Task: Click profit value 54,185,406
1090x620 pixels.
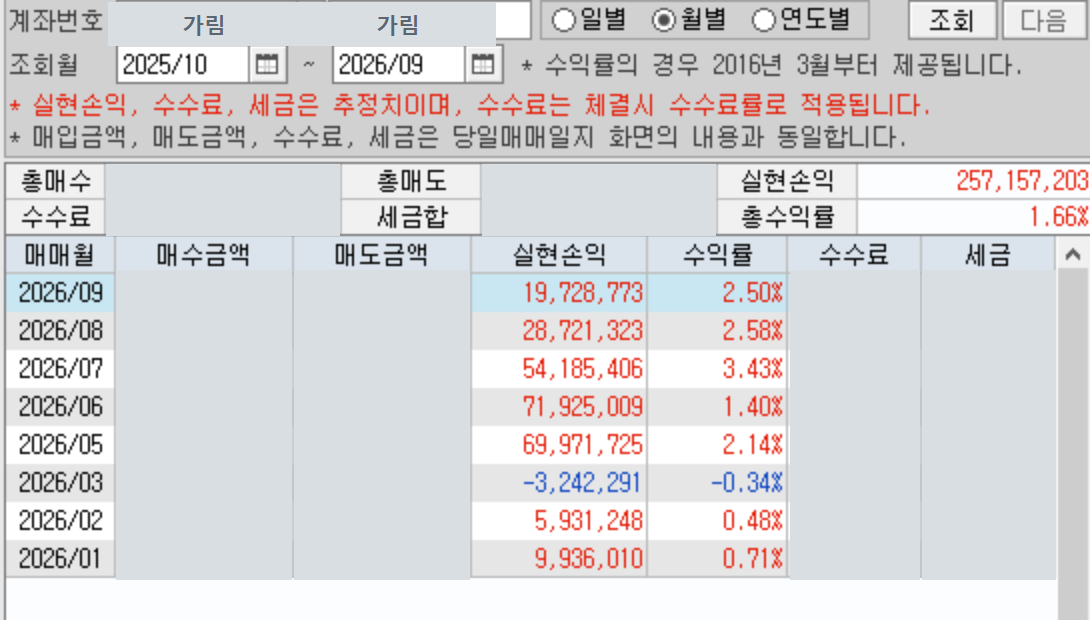Action: pos(583,368)
